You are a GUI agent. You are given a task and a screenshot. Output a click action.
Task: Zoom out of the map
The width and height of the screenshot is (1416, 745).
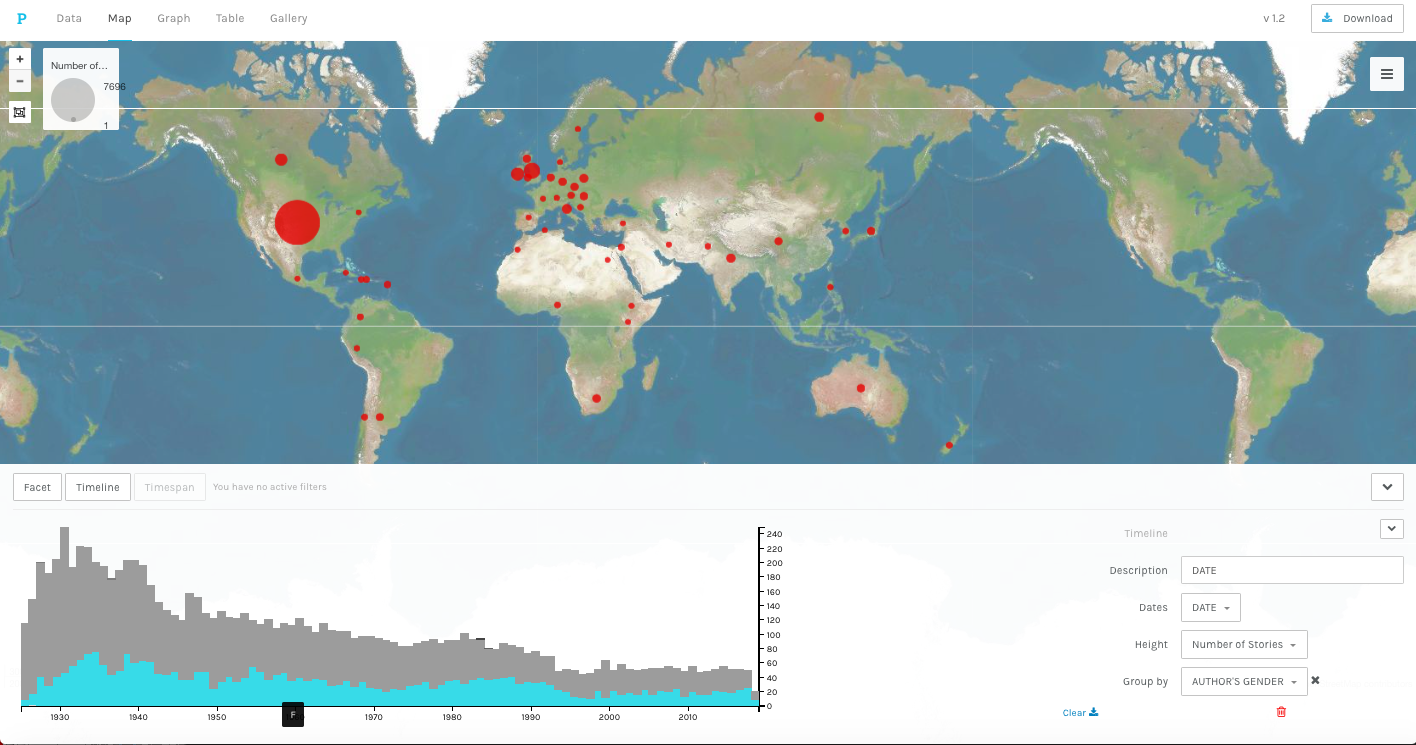20,81
